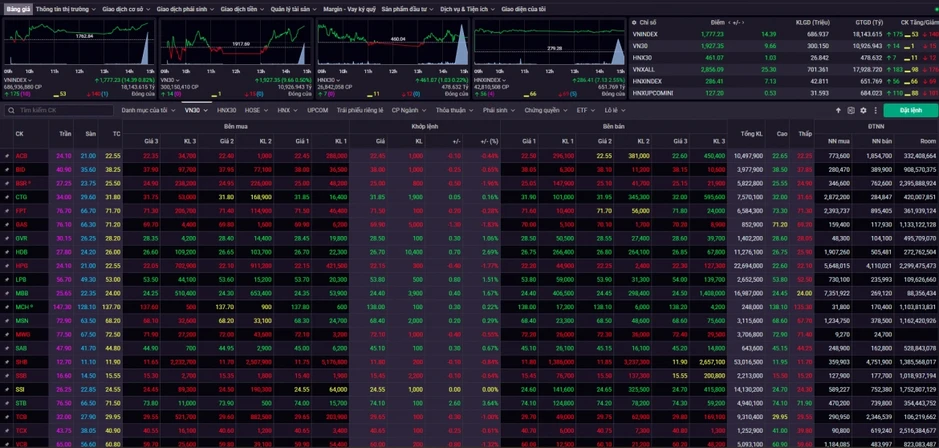Click VNXALL in the index table
The width and height of the screenshot is (939, 448).
pos(643,69)
